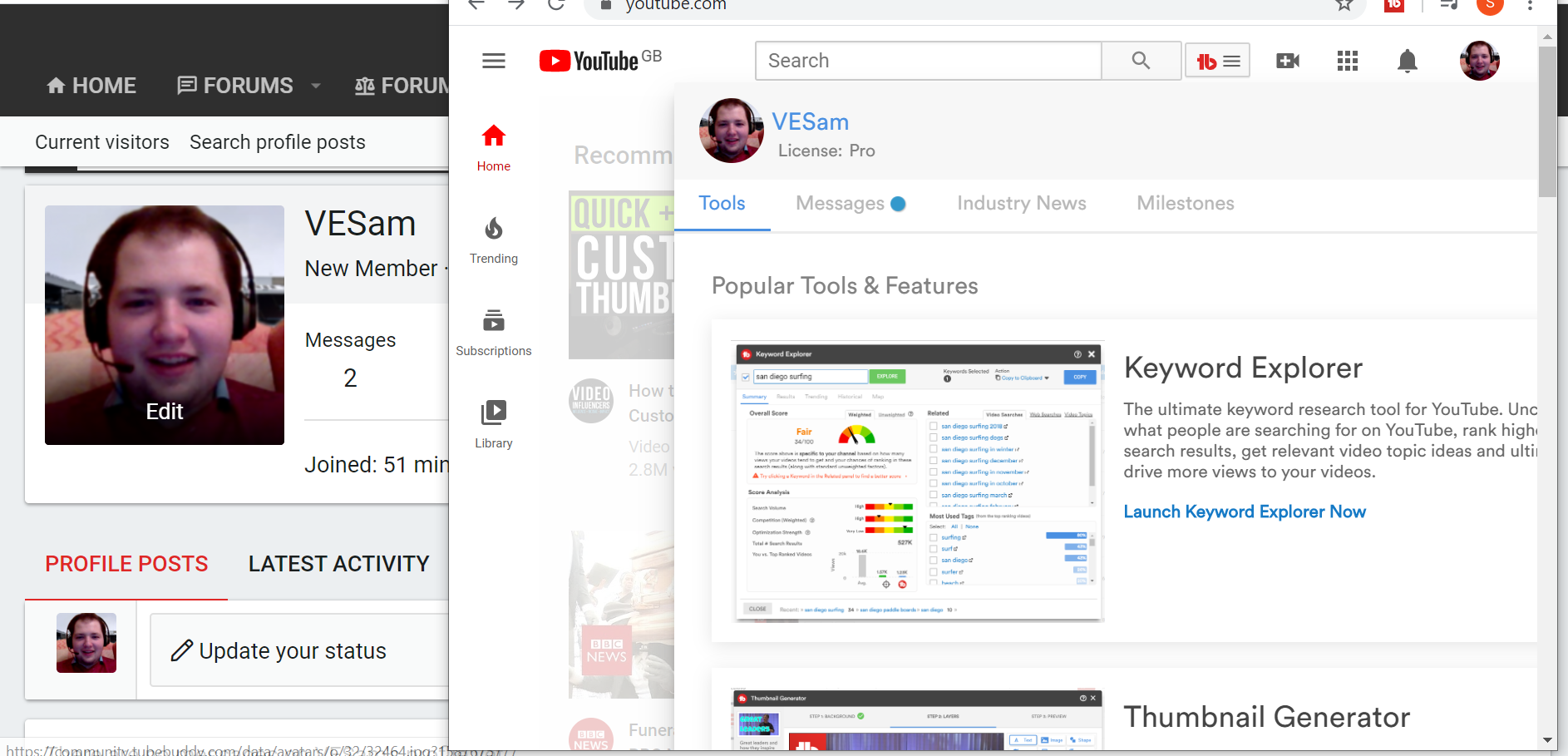Open FORUMS in the forum navigation
This screenshot has width=1568, height=756.
(235, 86)
